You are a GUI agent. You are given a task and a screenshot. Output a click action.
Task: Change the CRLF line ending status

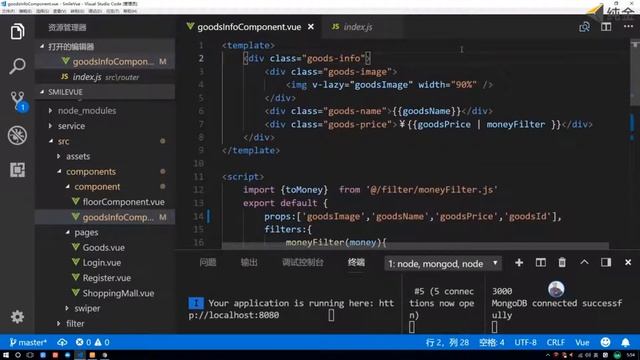click(556, 342)
